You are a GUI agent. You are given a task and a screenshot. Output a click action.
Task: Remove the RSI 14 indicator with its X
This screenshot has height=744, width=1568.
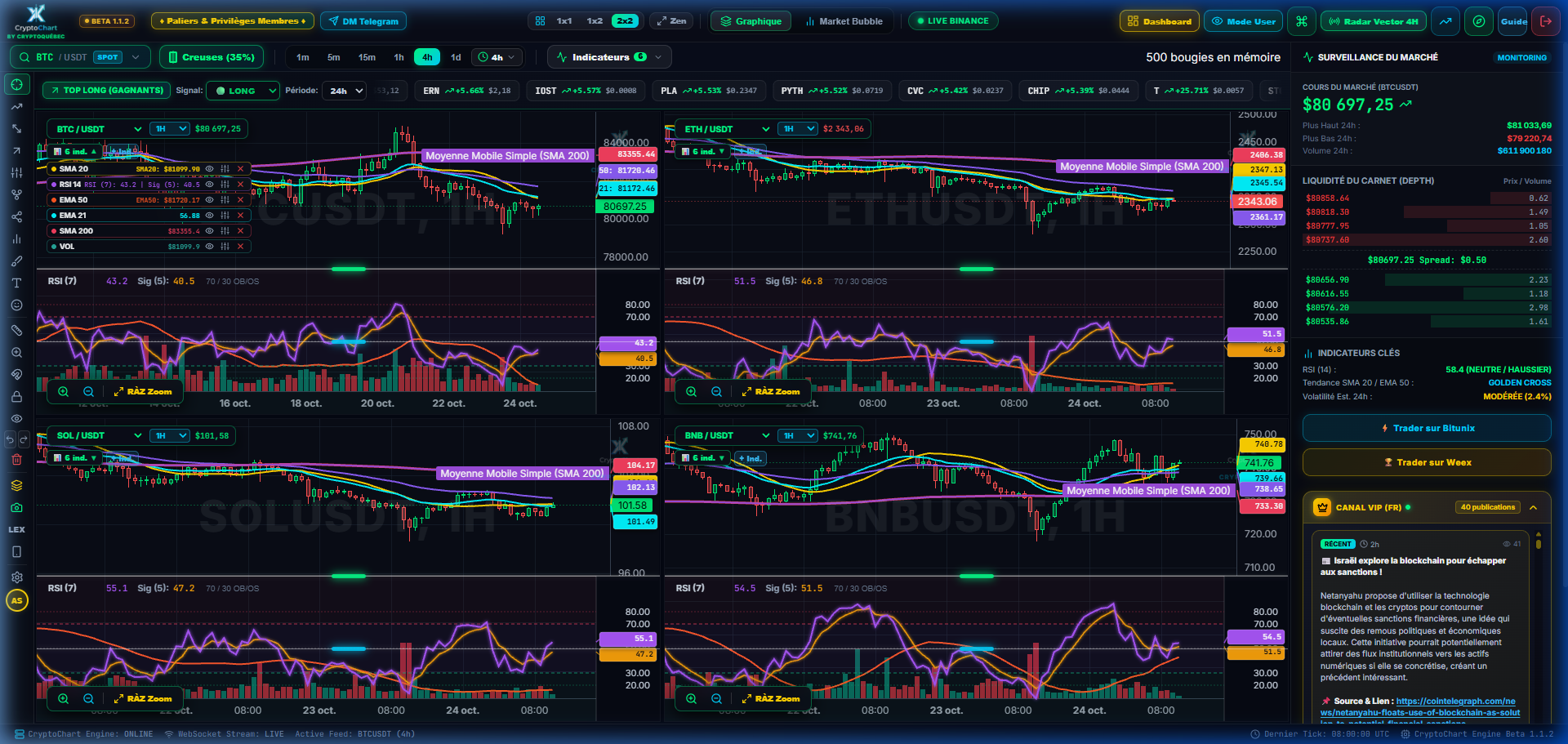click(240, 185)
